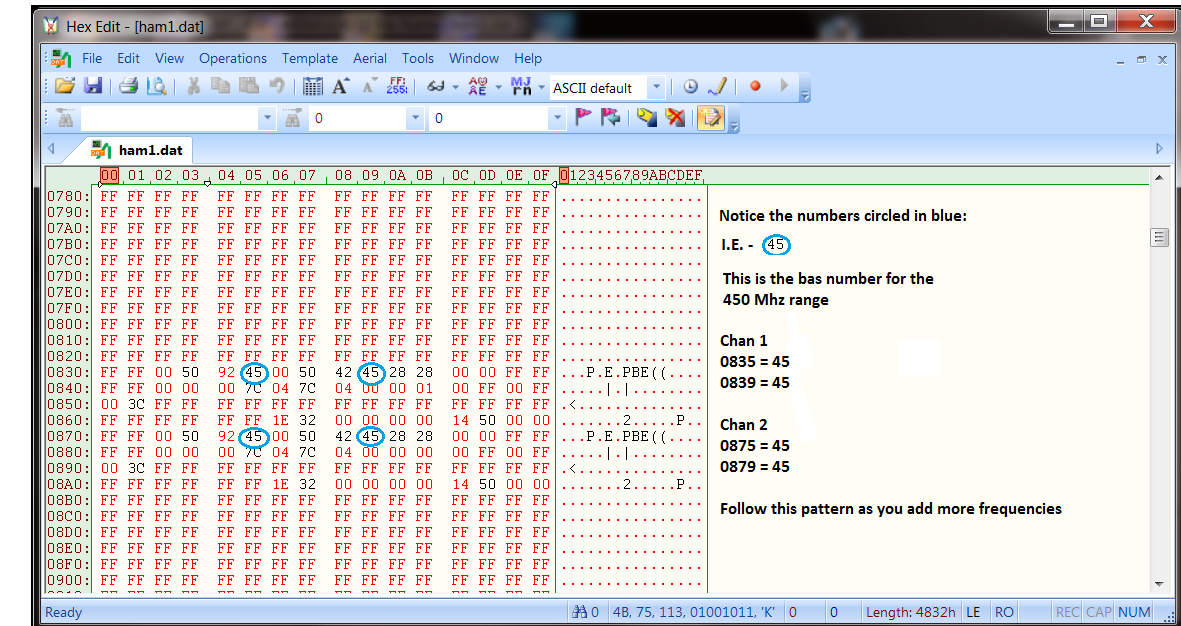Click hex byte 45 at row 0830
This screenshot has height=626, width=1181.
(254, 372)
